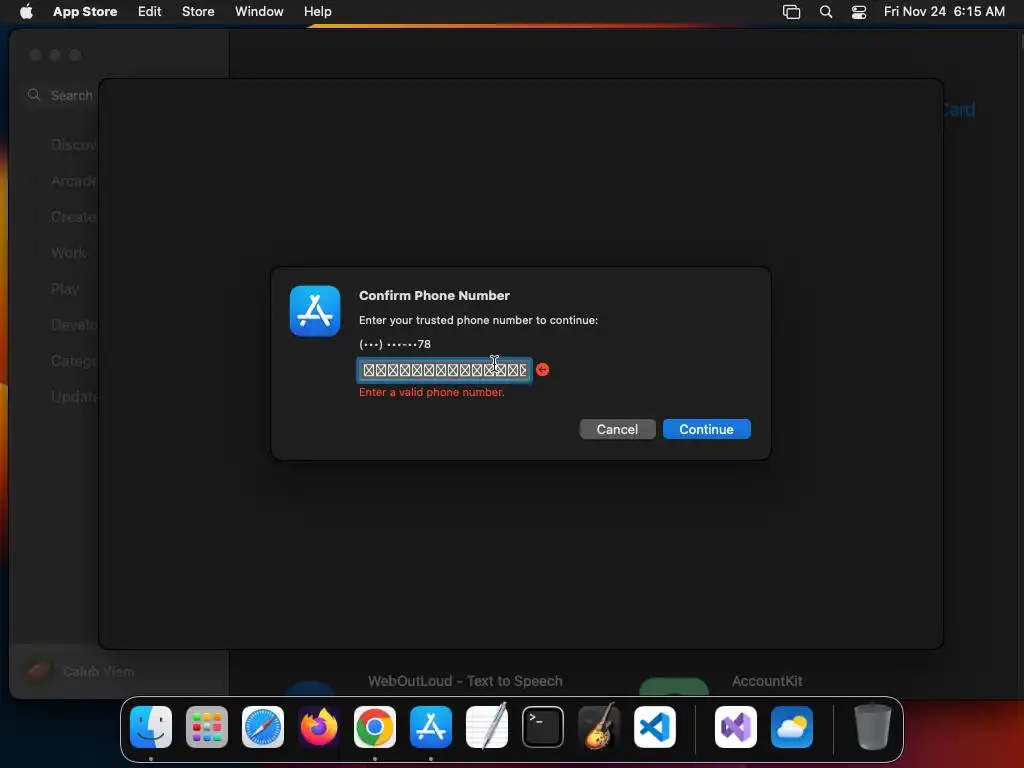The width and height of the screenshot is (1024, 768).
Task: Open Control Center in the menu bar
Action: coord(859,11)
